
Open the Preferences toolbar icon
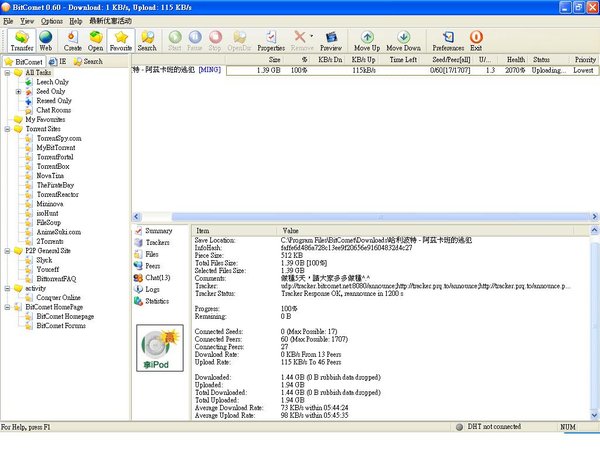point(448,41)
